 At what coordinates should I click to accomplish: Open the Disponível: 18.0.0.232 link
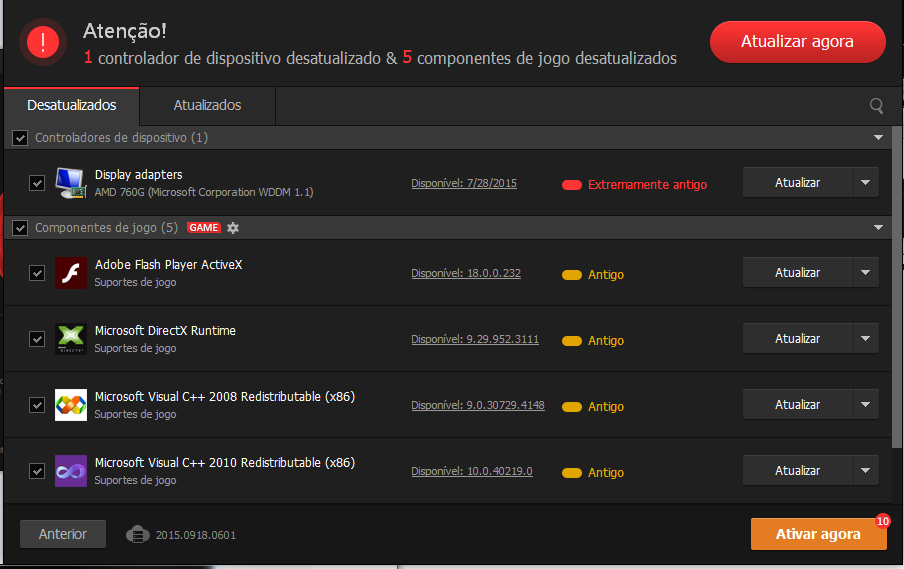coord(466,273)
